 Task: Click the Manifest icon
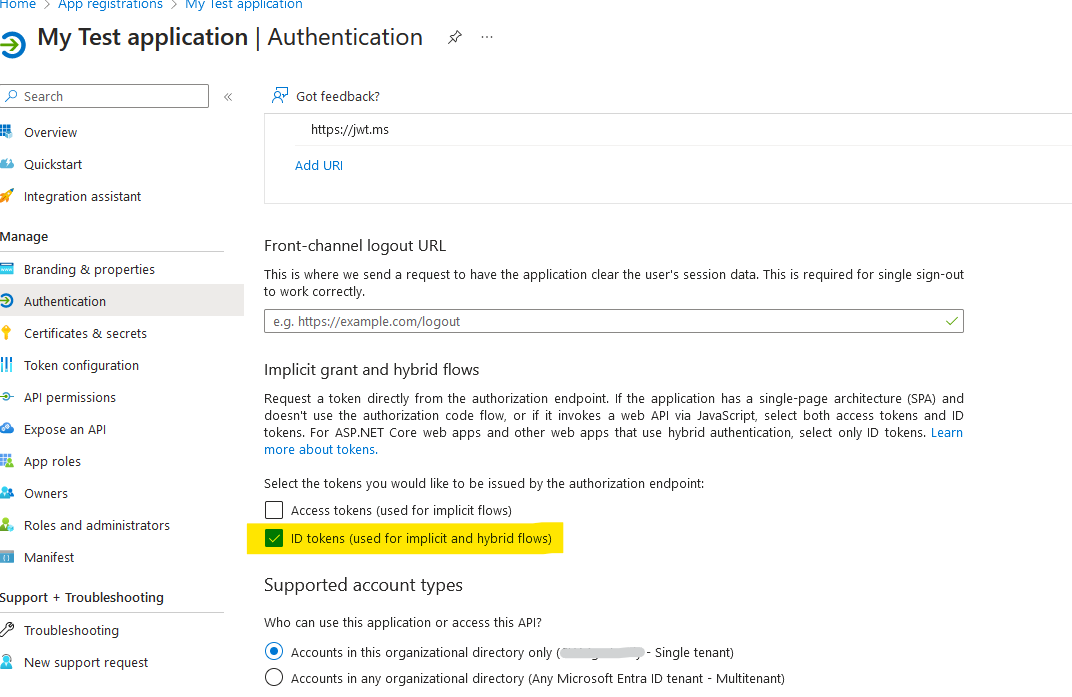6,557
